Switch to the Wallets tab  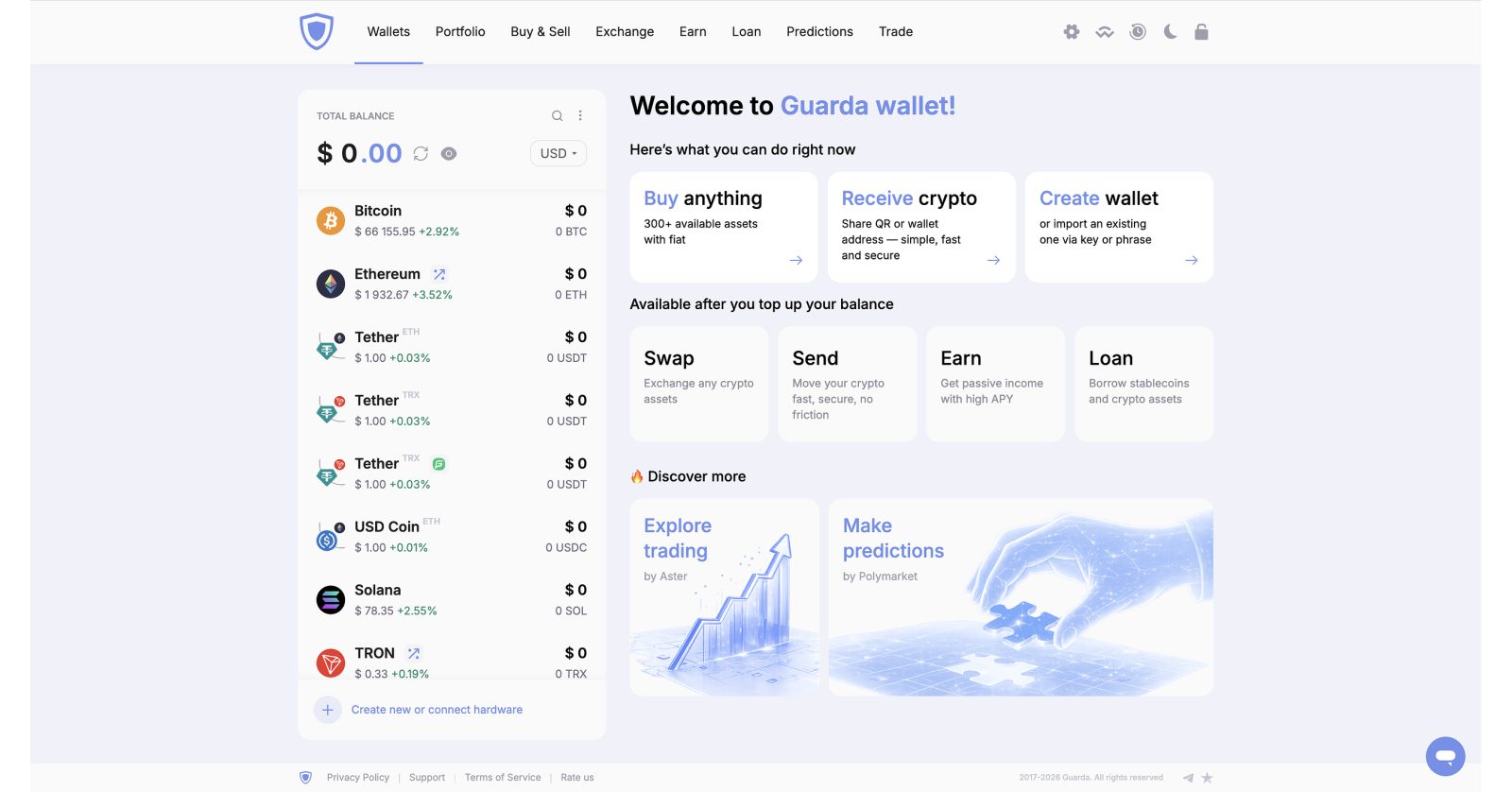pos(388,32)
